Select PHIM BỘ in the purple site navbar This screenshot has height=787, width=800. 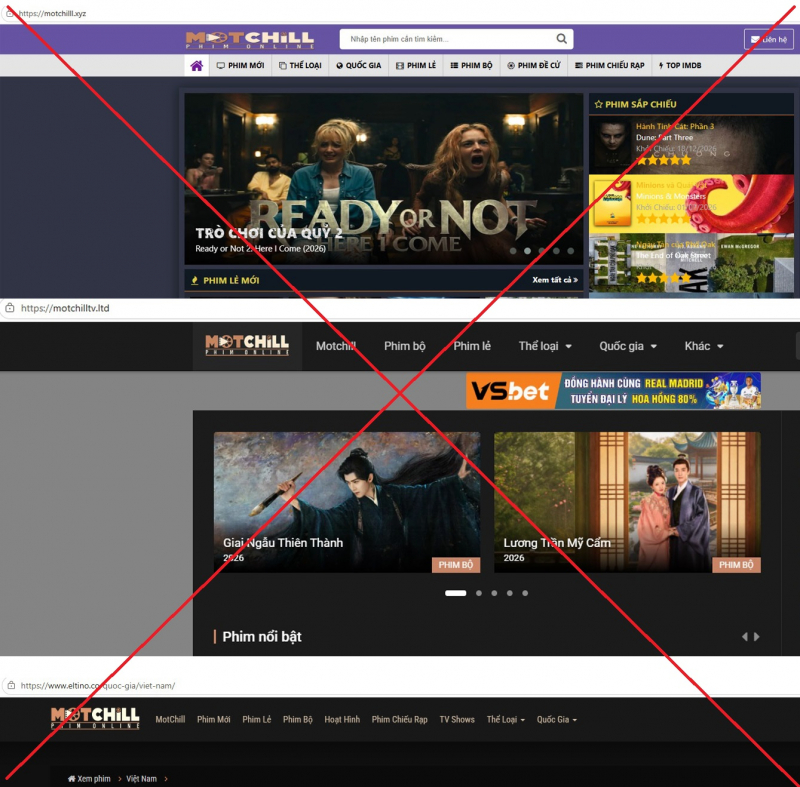[471, 65]
